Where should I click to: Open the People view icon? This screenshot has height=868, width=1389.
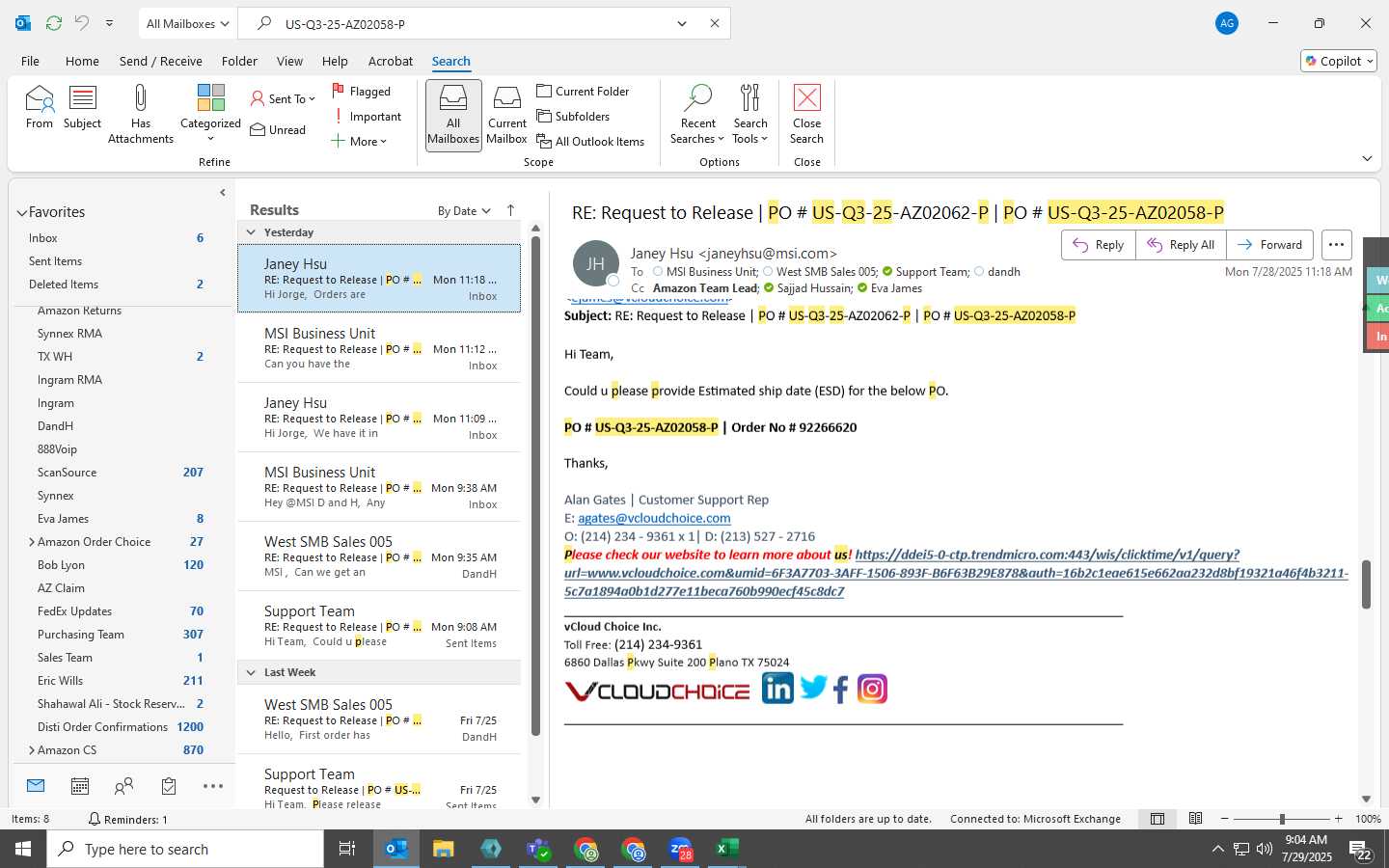(123, 786)
